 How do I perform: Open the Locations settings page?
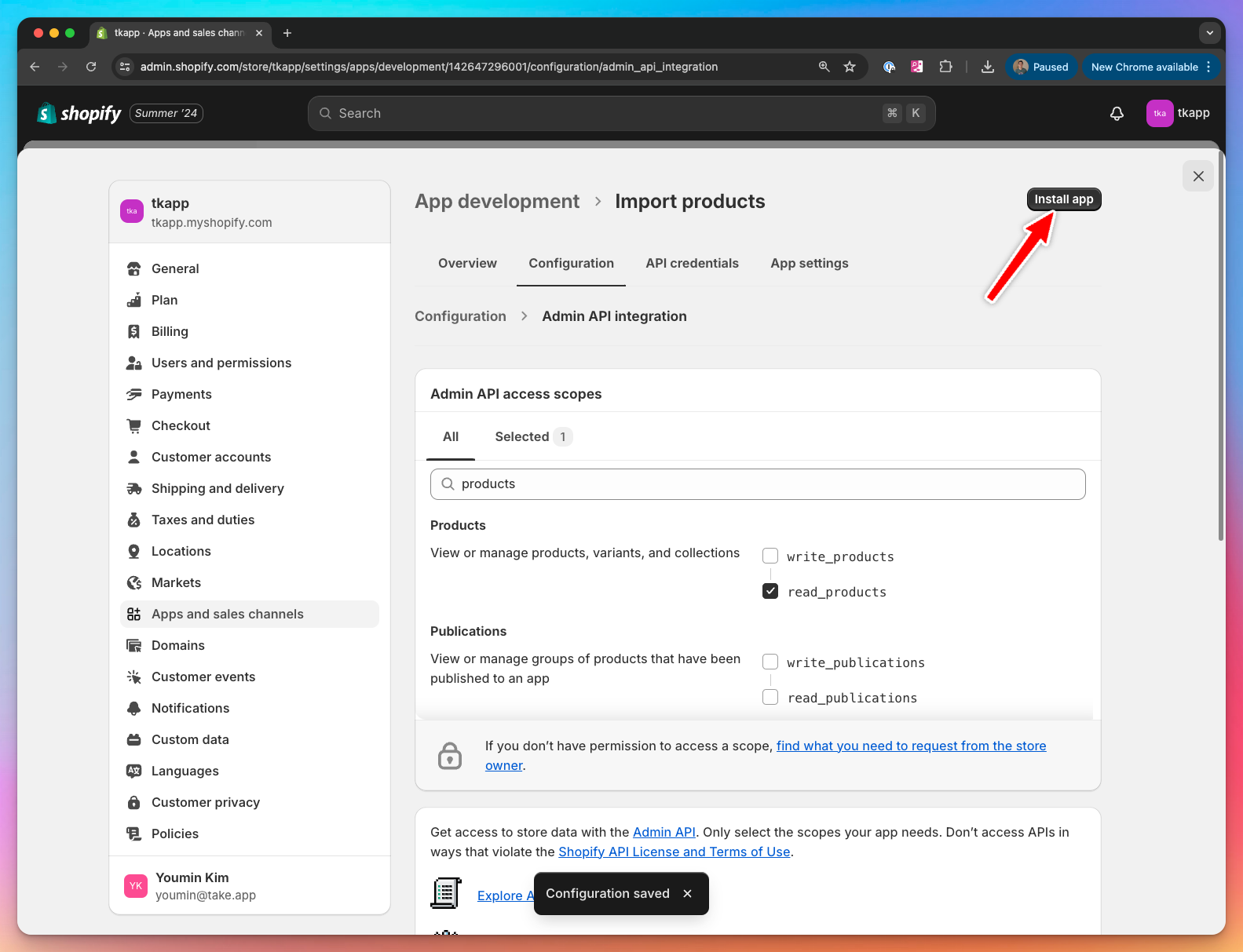[x=250, y=551]
